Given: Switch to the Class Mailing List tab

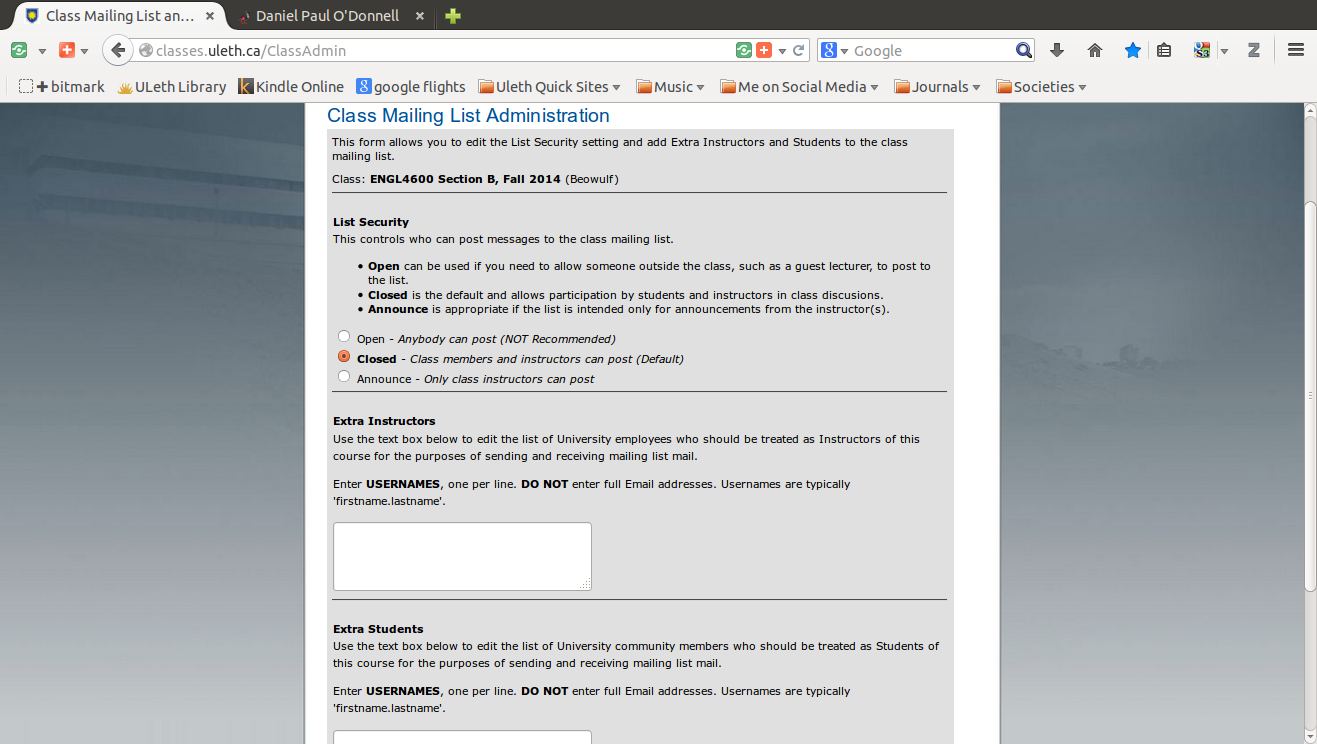Looking at the screenshot, I should coord(120,16).
